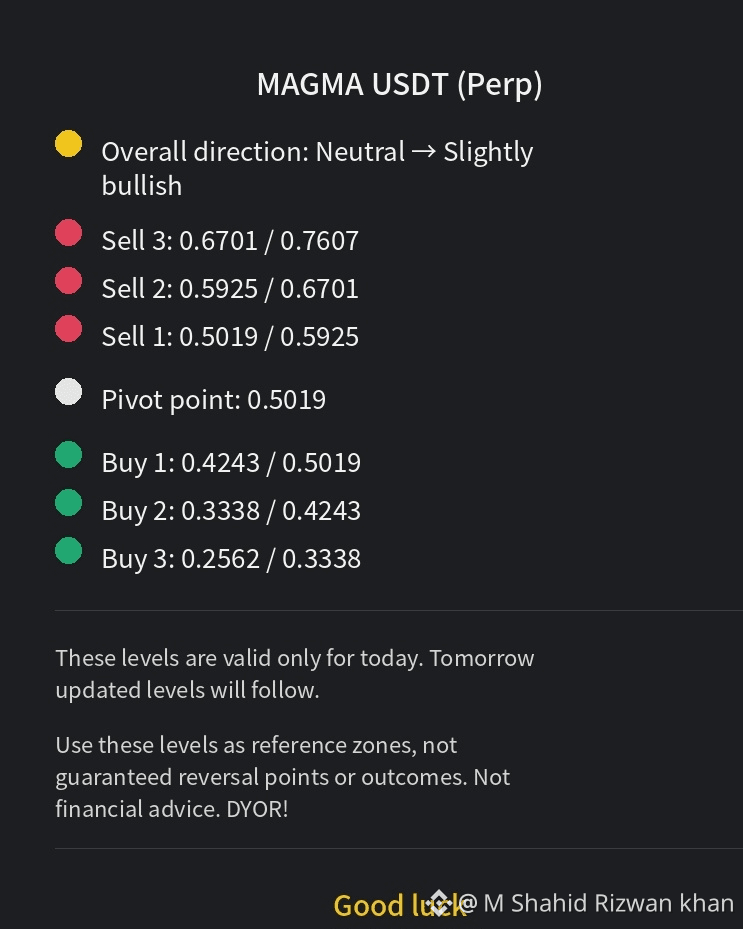Click the yellow Overall direction dot
Image resolution: width=743 pixels, height=929 pixels.
point(68,143)
